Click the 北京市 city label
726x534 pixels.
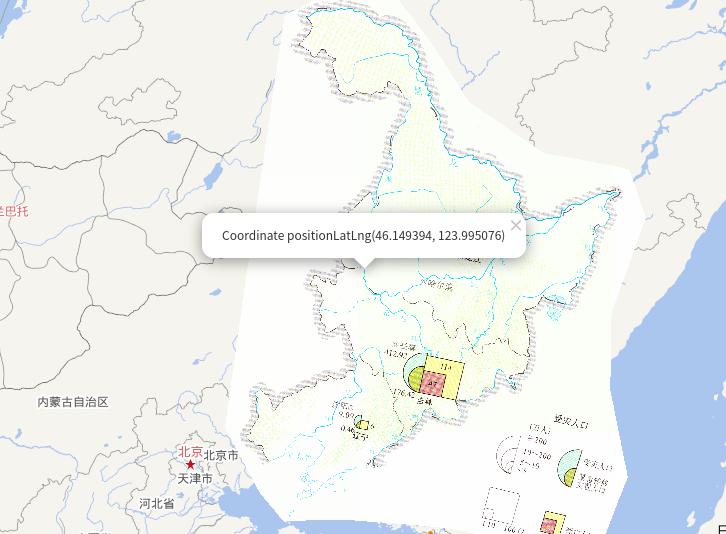221,455
